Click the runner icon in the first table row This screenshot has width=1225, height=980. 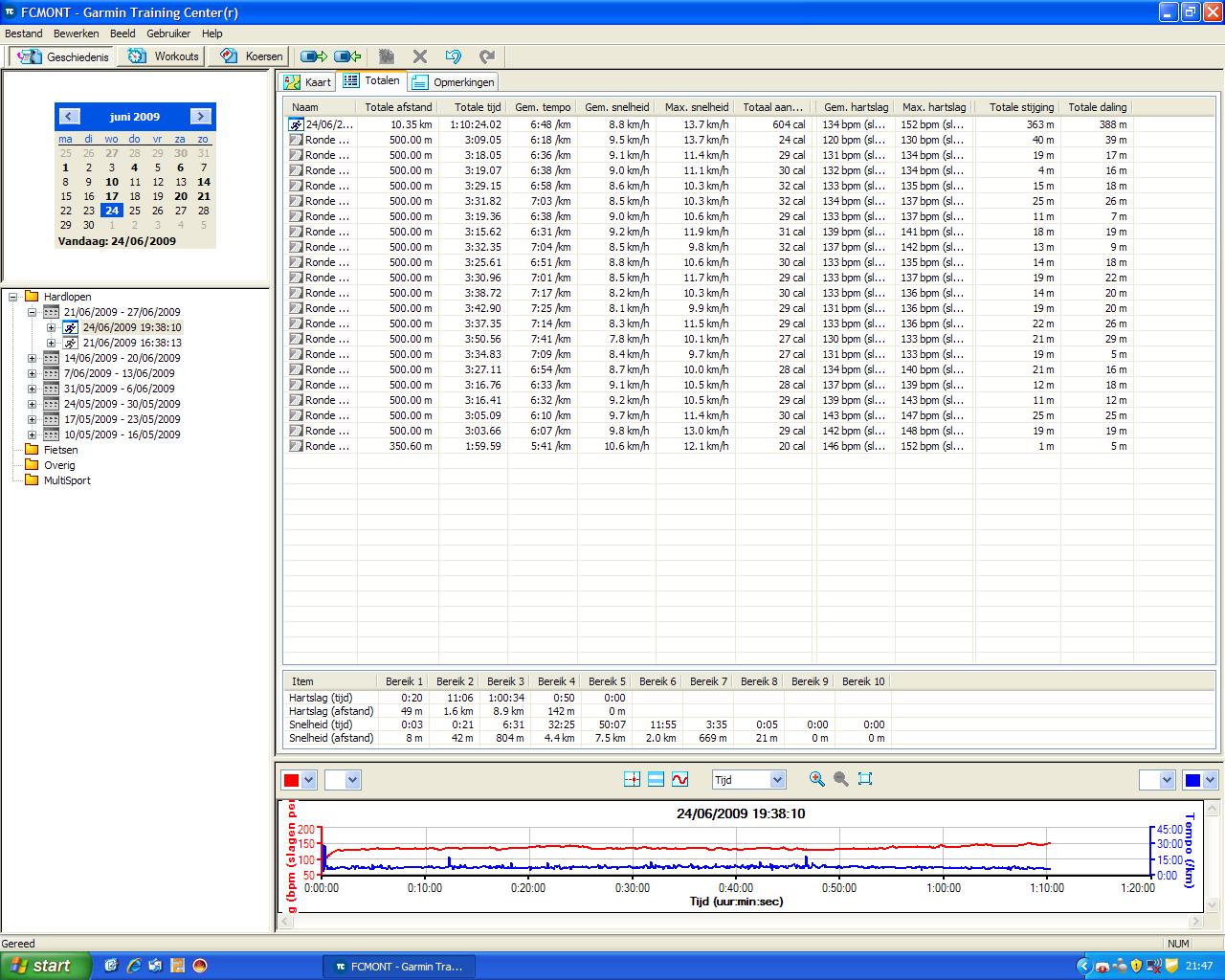[297, 124]
